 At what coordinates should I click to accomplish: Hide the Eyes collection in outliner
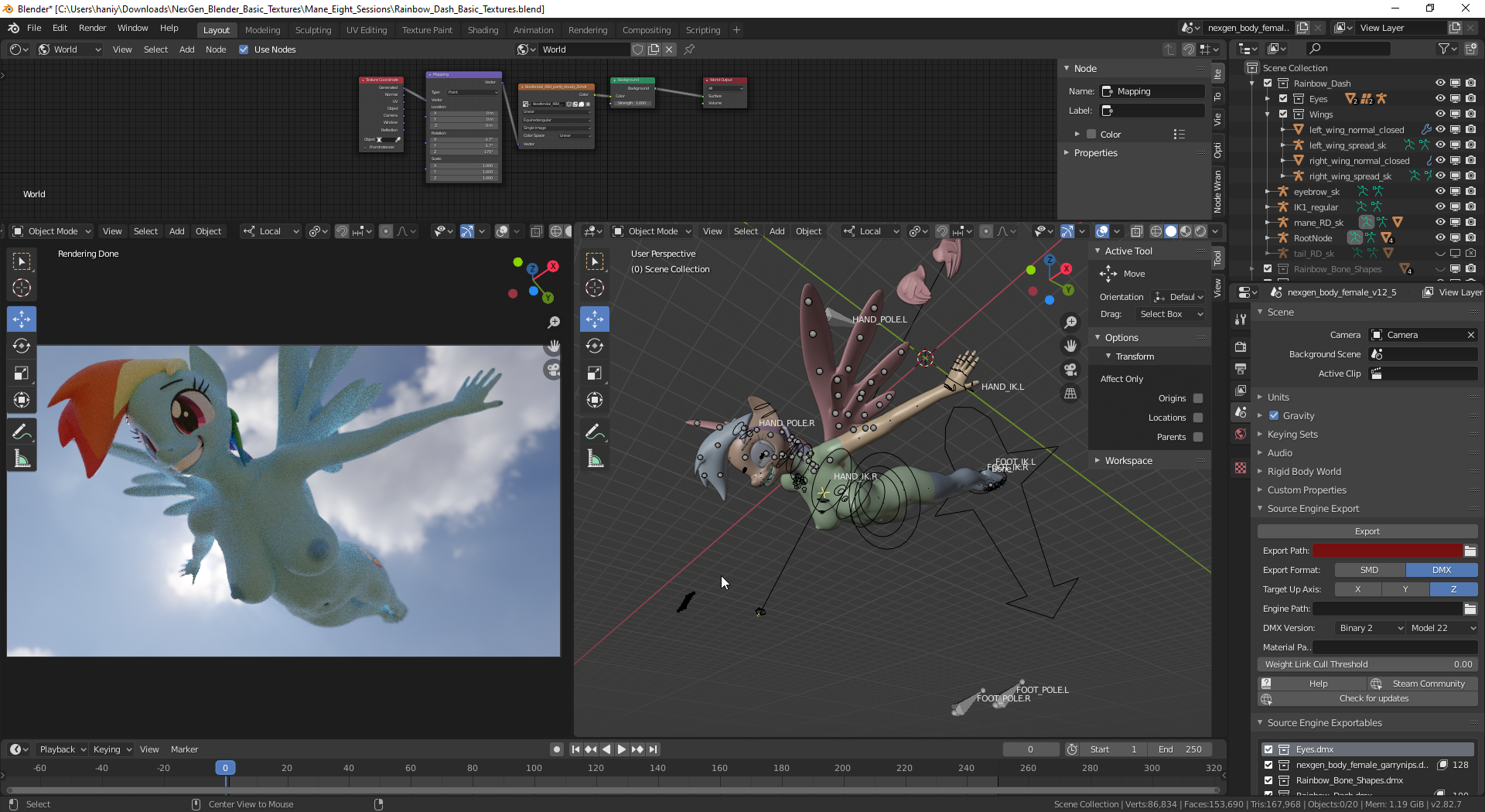[x=1439, y=99]
